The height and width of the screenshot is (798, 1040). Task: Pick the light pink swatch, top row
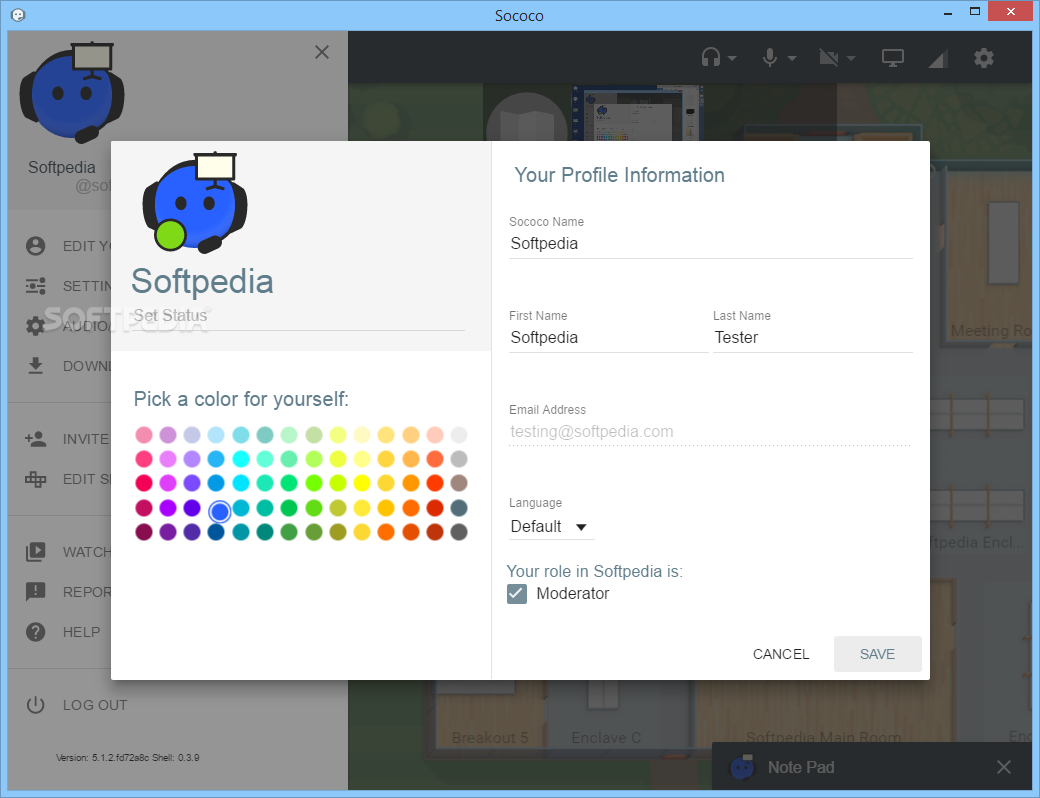(x=144, y=434)
